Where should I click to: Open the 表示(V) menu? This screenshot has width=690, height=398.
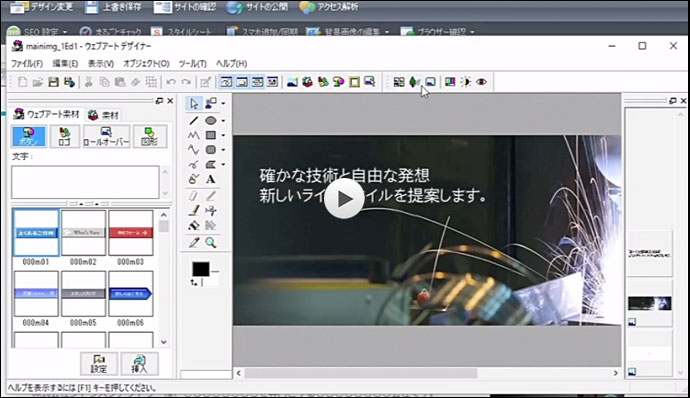pyautogui.click(x=101, y=63)
